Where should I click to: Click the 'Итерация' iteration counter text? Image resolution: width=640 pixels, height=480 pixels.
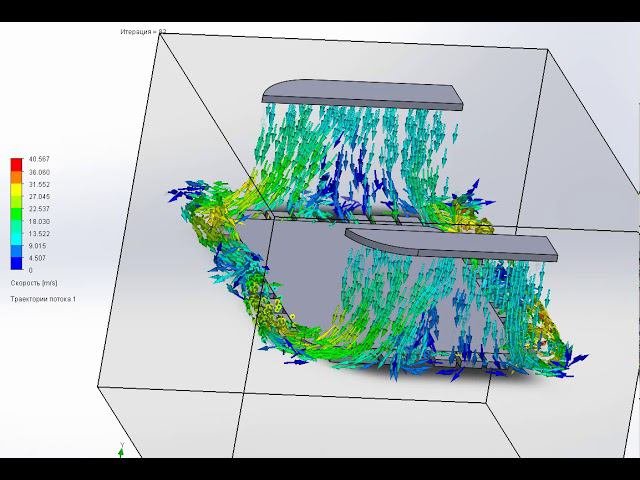click(x=143, y=31)
